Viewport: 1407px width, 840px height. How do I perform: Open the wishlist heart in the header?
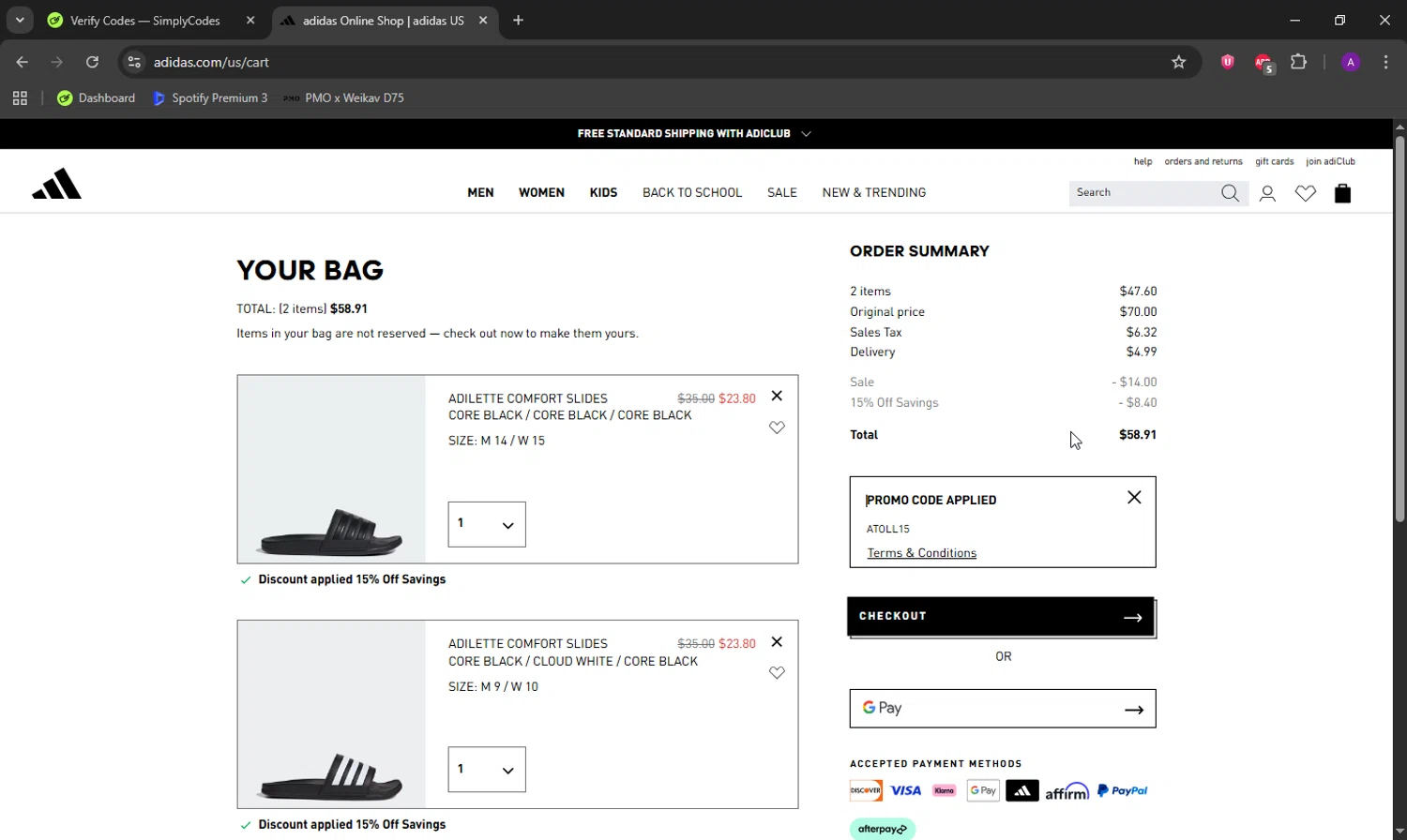coord(1306,193)
